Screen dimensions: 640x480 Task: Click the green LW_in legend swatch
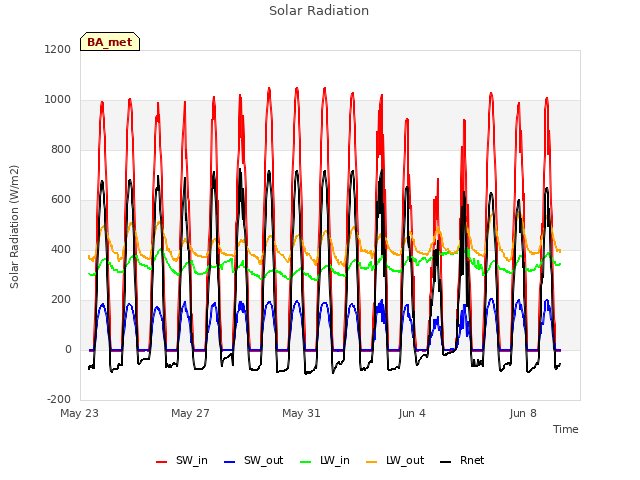[306, 462]
